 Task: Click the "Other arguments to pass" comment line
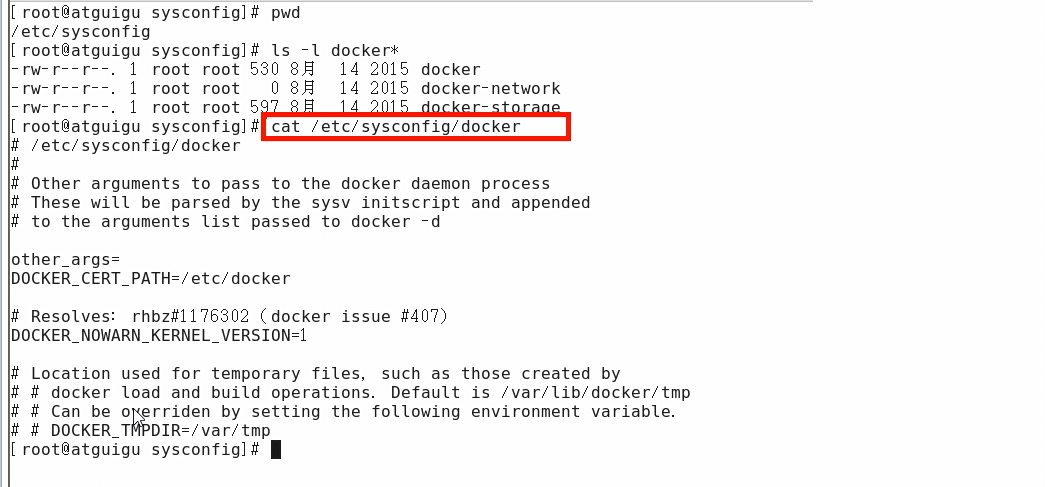pos(280,184)
